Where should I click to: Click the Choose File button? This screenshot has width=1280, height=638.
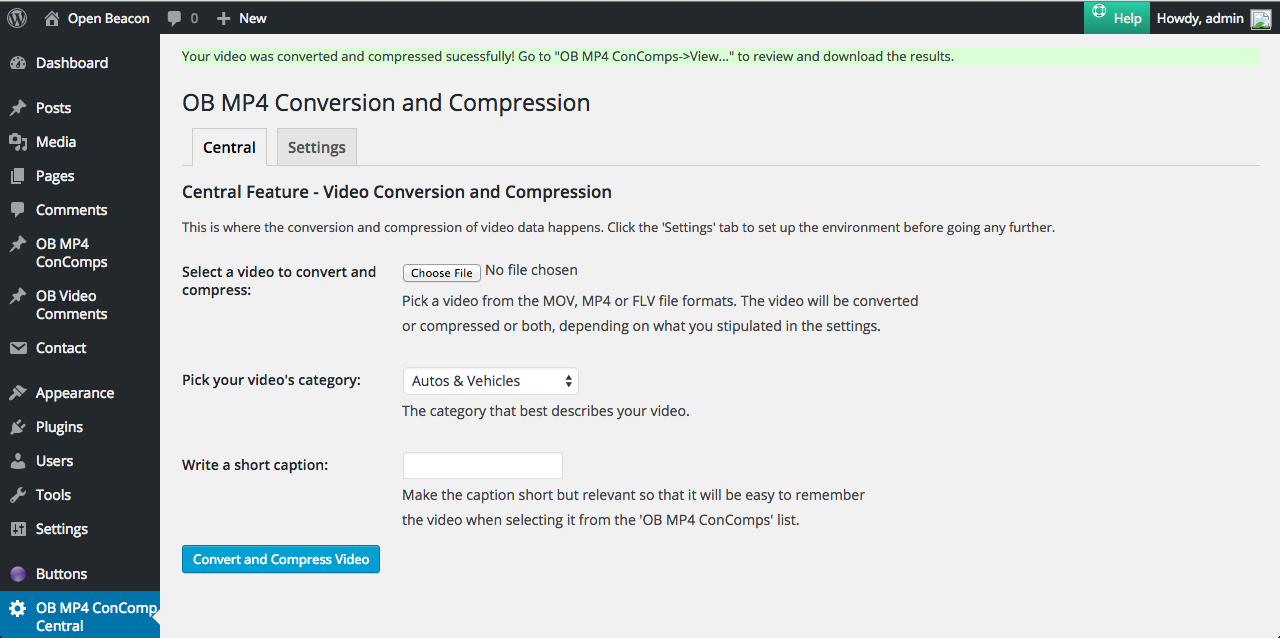(441, 272)
